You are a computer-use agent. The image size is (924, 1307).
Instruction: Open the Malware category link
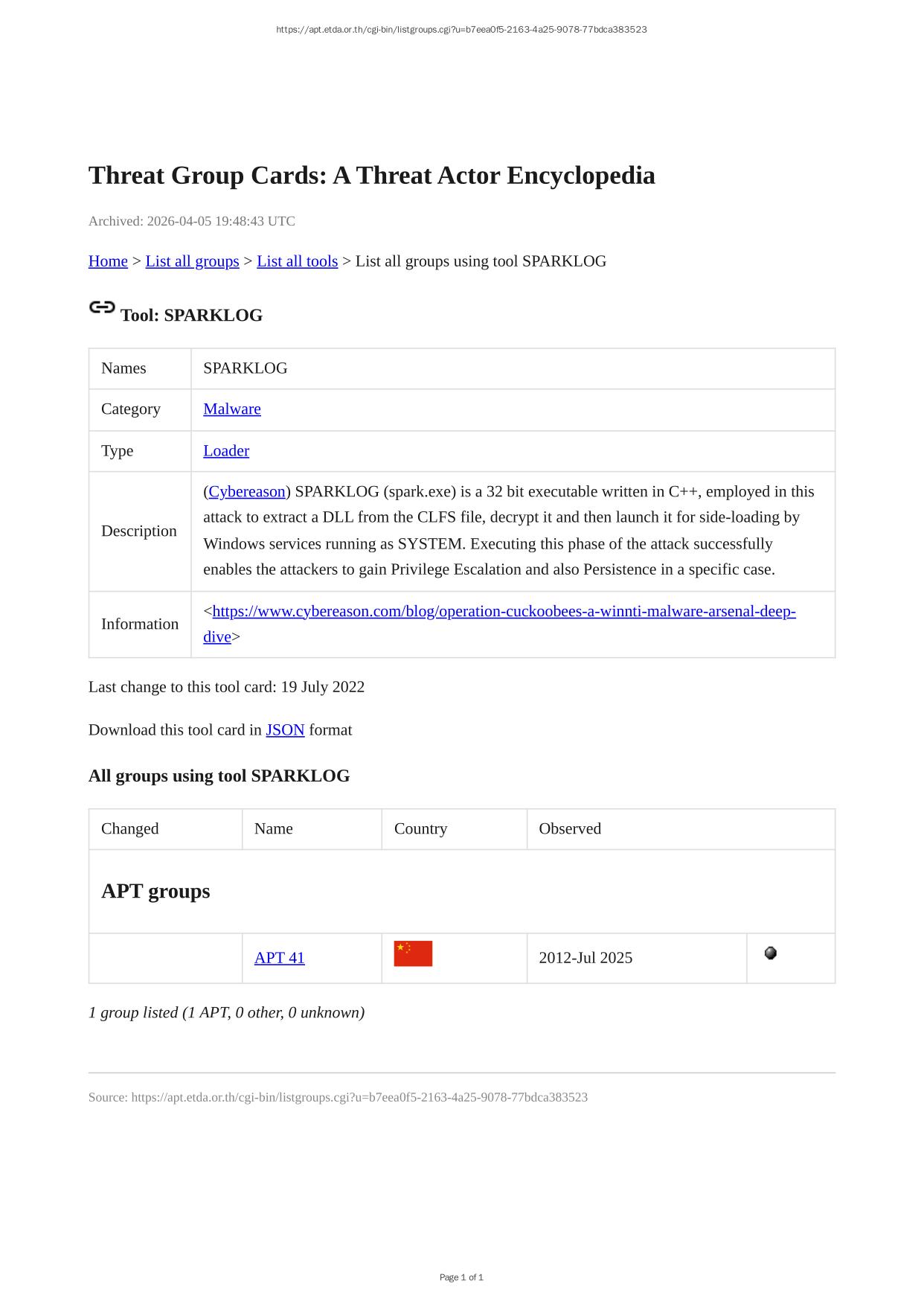pyautogui.click(x=232, y=409)
